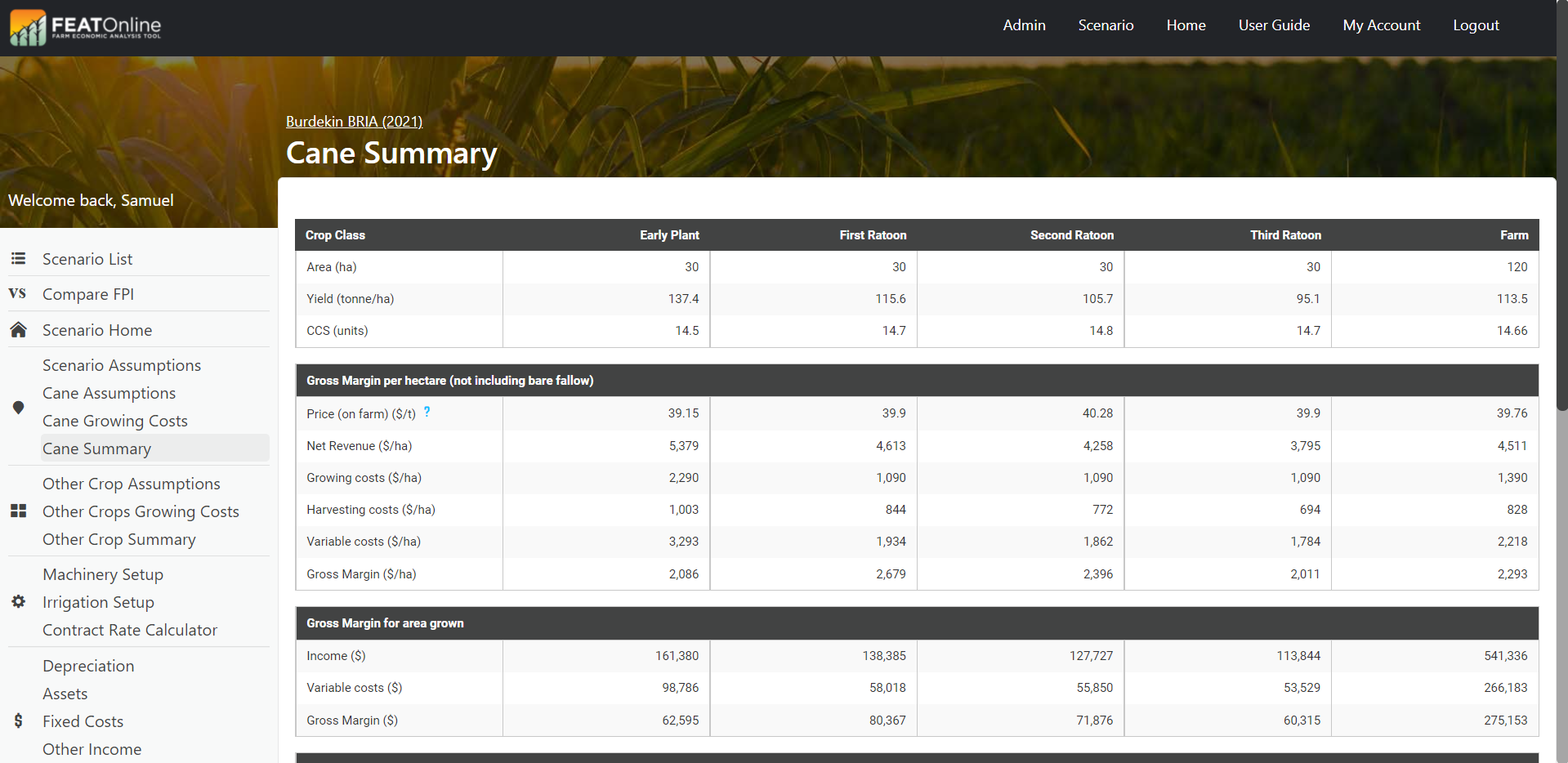1568x763 pixels.
Task: Click the question mark help icon near Price
Action: click(427, 413)
